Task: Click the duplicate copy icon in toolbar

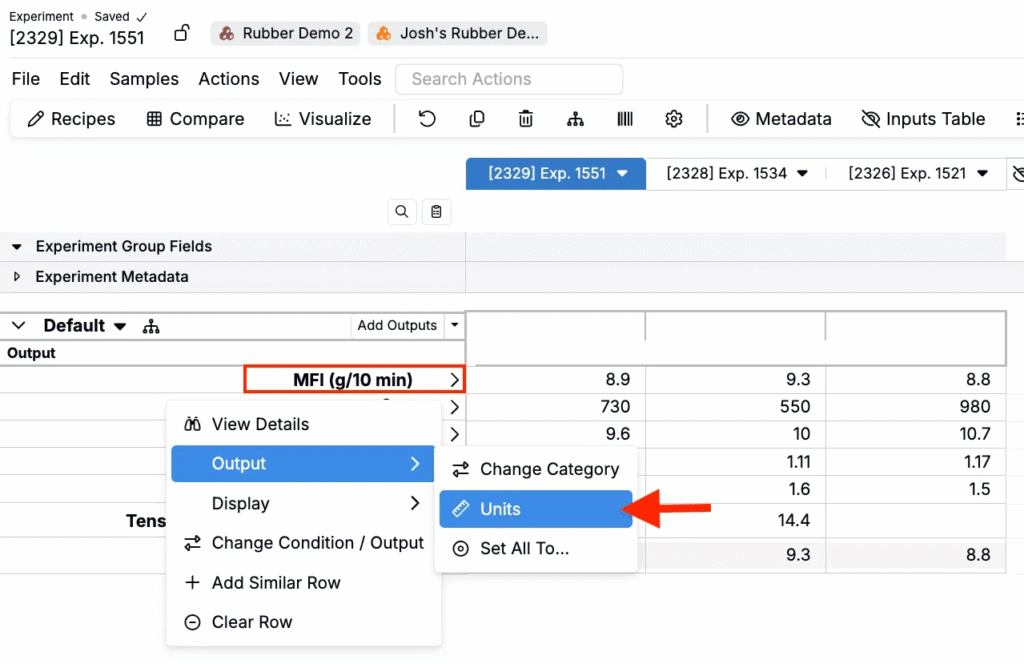Action: pyautogui.click(x=477, y=119)
